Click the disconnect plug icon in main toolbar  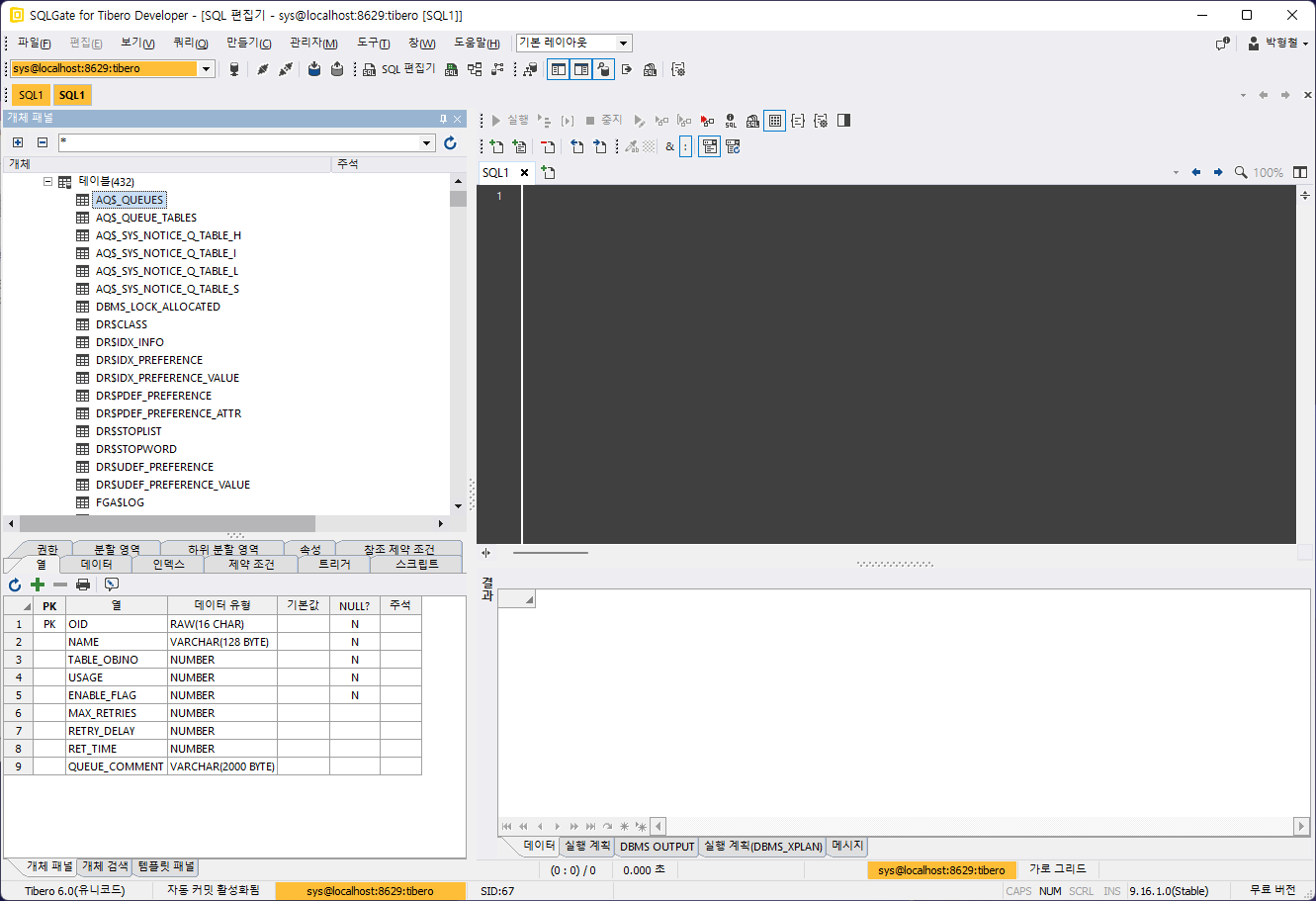[286, 69]
